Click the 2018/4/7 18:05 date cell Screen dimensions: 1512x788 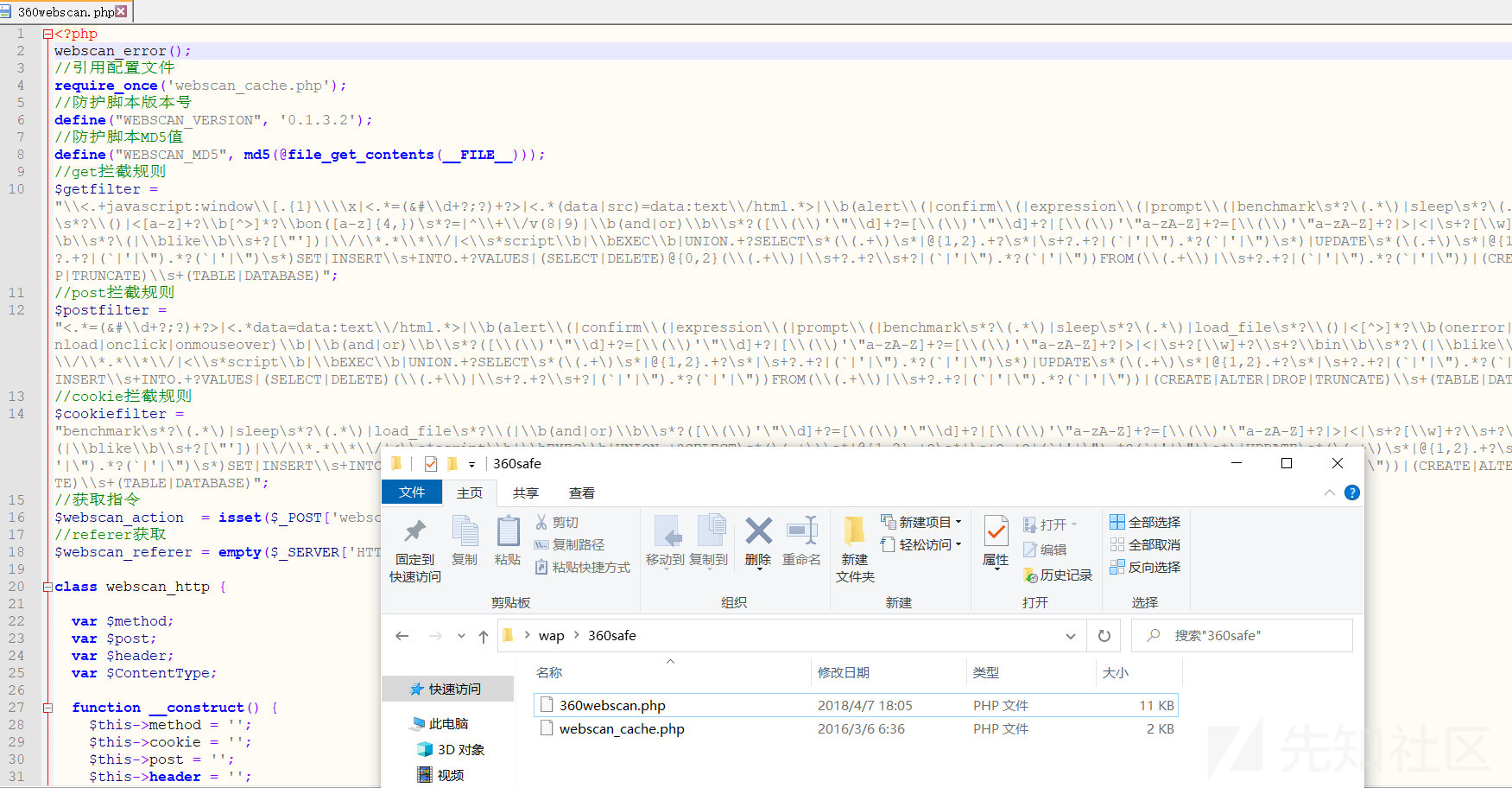(864, 705)
